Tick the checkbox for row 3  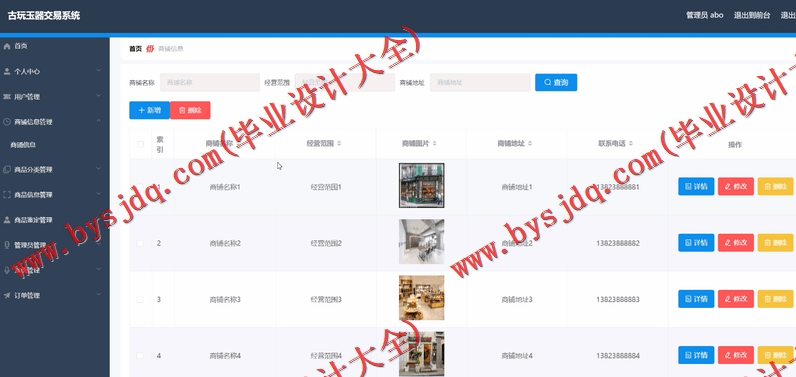coord(140,299)
